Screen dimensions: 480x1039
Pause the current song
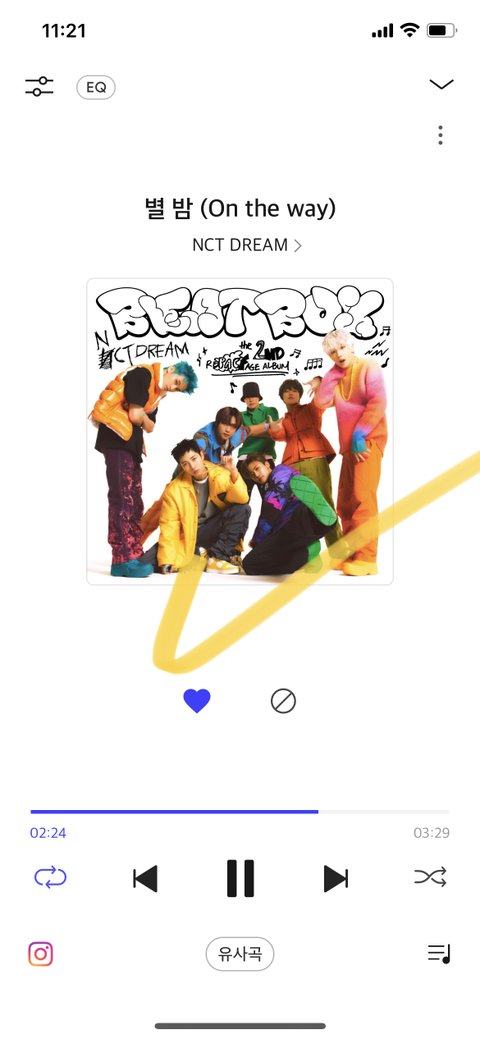tap(240, 879)
